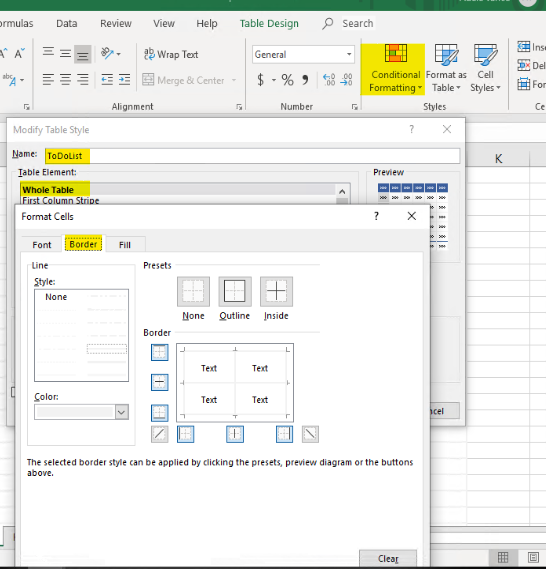Apply middle align to cell text

click(65, 54)
